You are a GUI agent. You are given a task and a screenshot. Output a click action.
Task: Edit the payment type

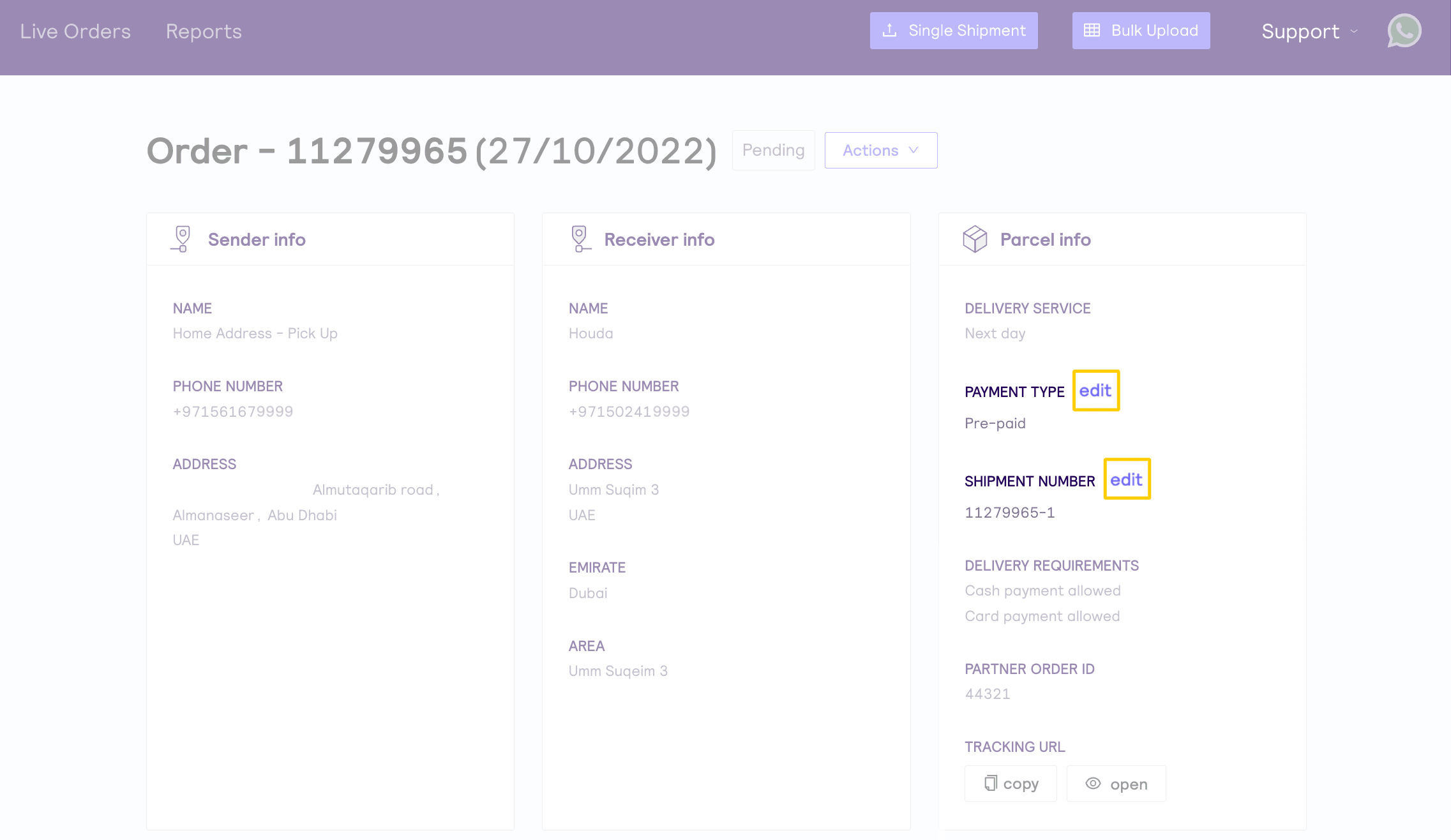pyautogui.click(x=1095, y=391)
